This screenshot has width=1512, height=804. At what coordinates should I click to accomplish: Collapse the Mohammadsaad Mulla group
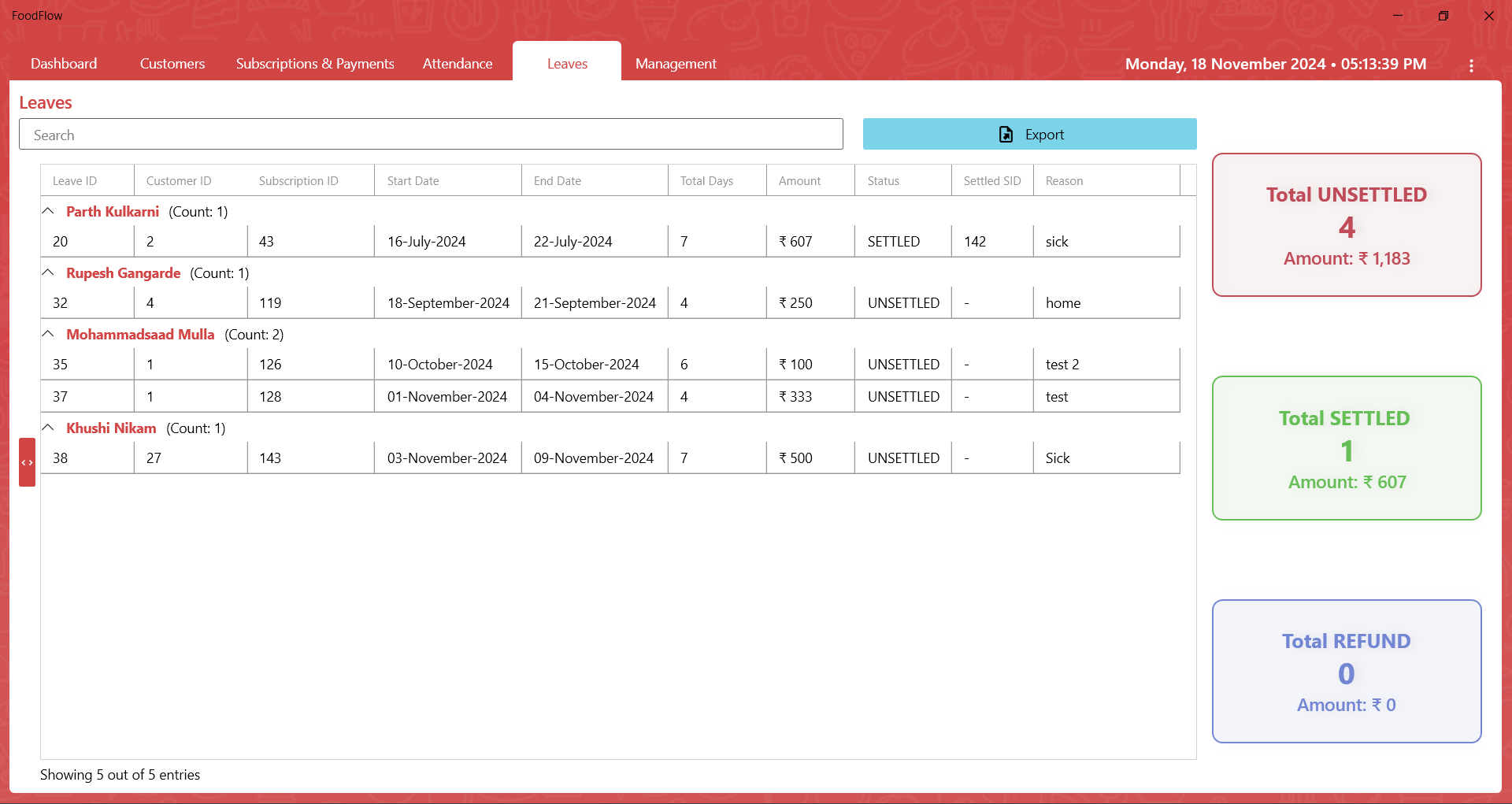tap(48, 334)
